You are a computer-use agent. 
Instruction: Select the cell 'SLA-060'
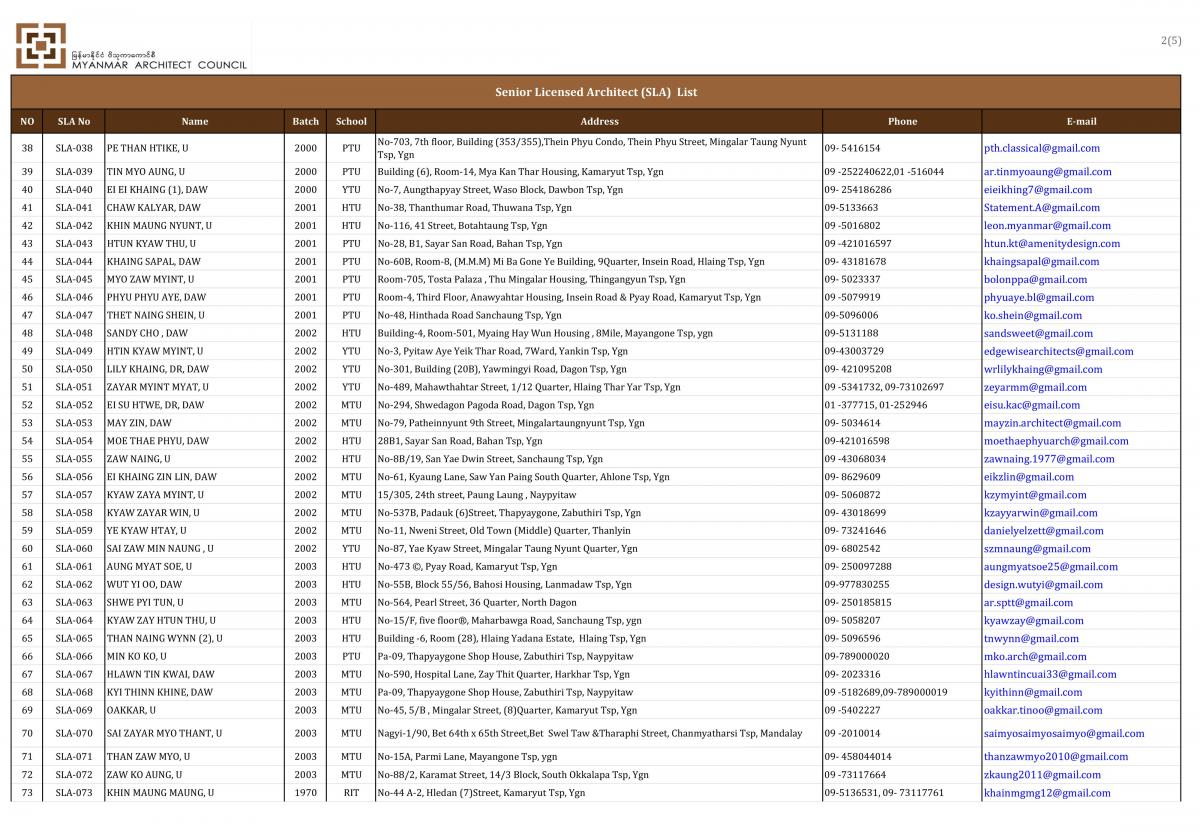click(x=74, y=549)
